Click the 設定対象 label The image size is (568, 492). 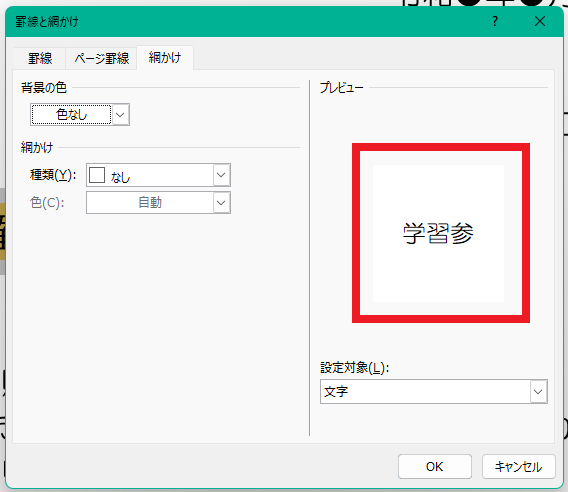point(354,368)
